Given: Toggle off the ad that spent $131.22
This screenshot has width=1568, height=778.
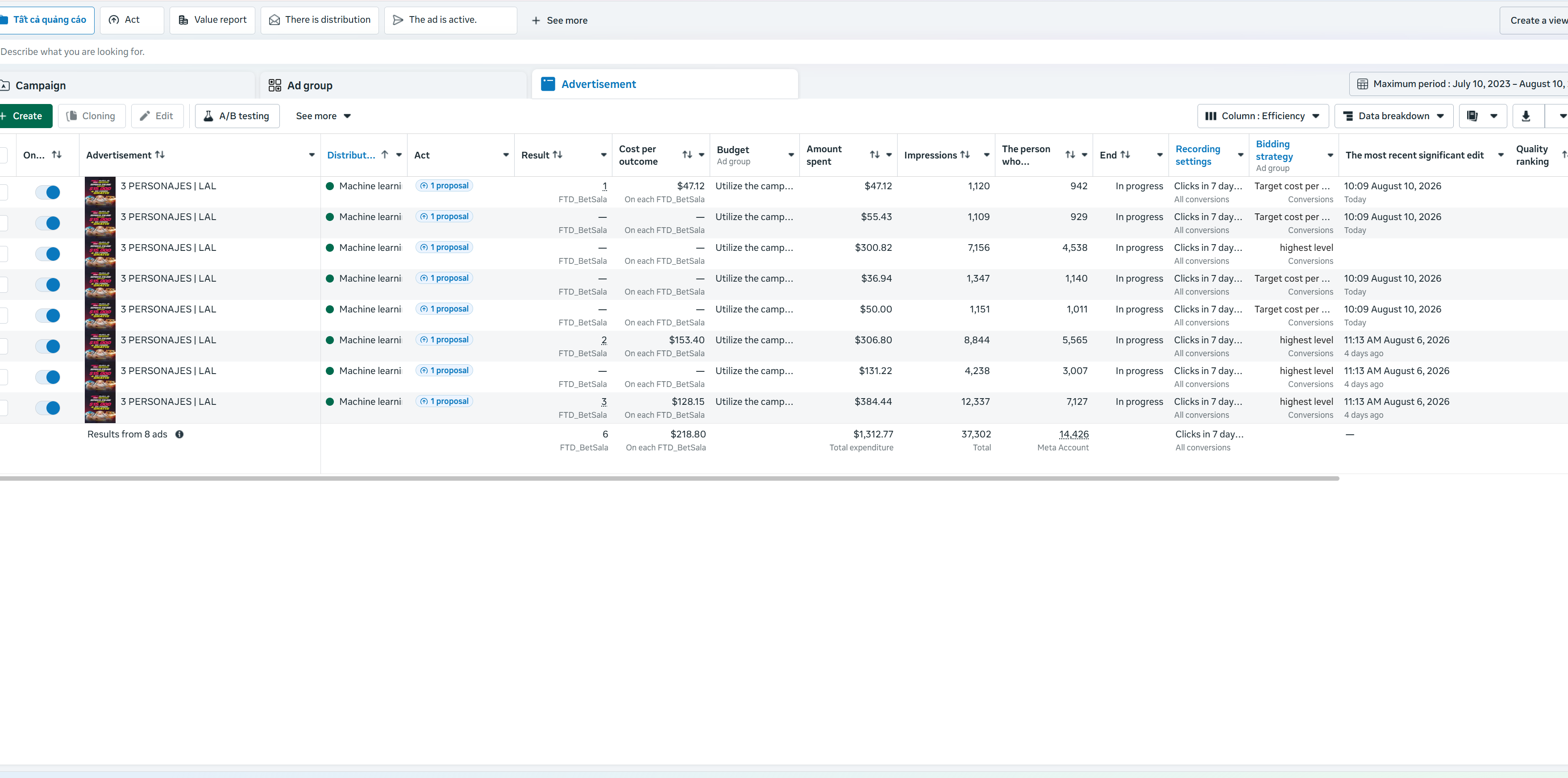Looking at the screenshot, I should 48,377.
